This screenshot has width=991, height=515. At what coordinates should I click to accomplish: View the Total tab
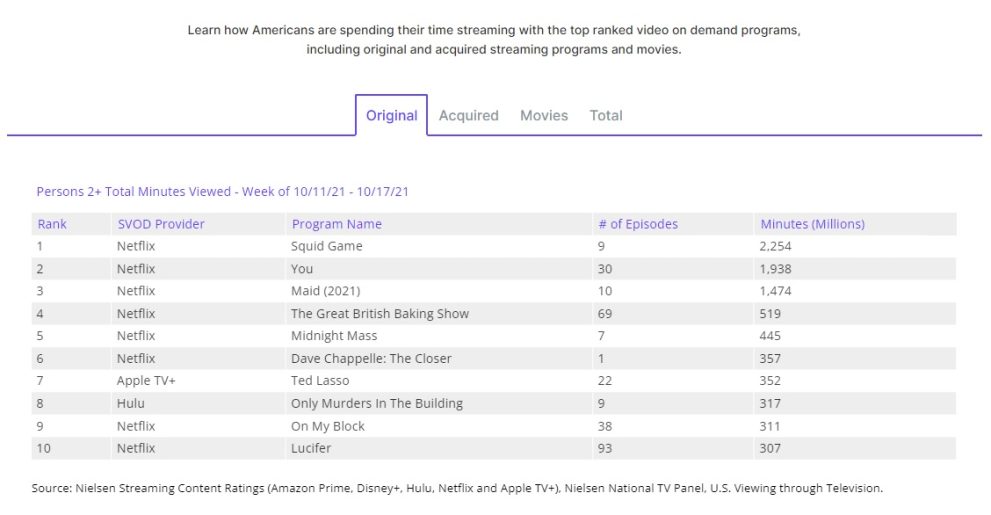point(606,116)
